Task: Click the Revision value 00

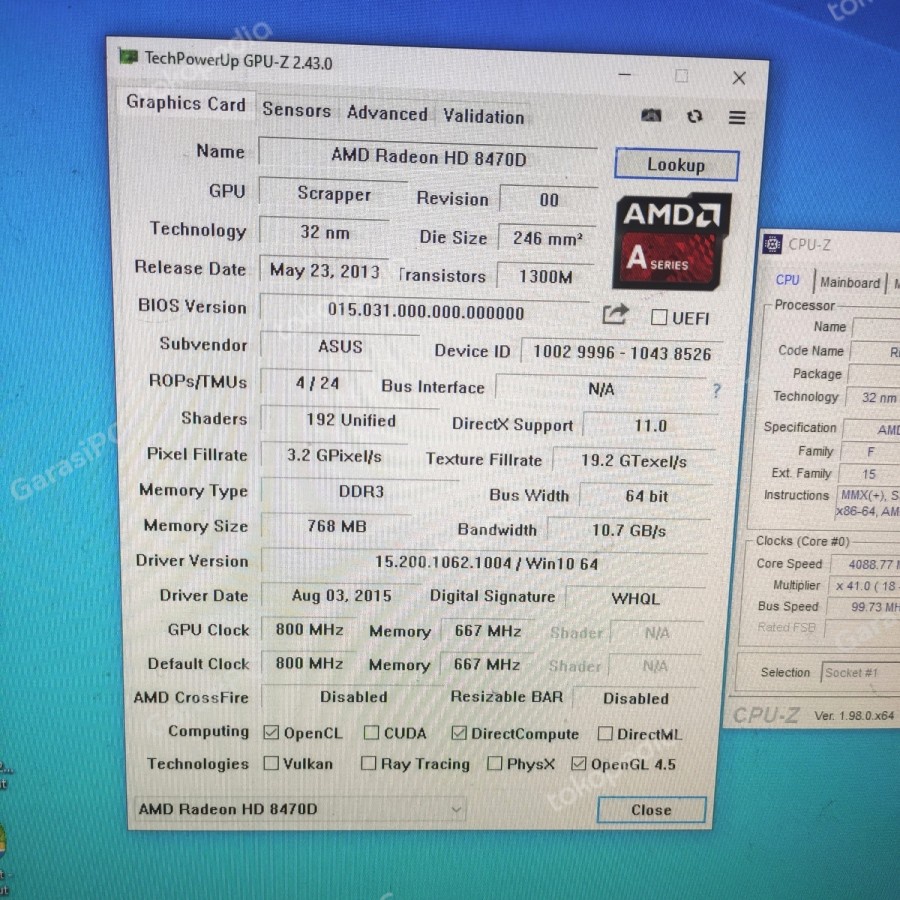Action: click(549, 200)
